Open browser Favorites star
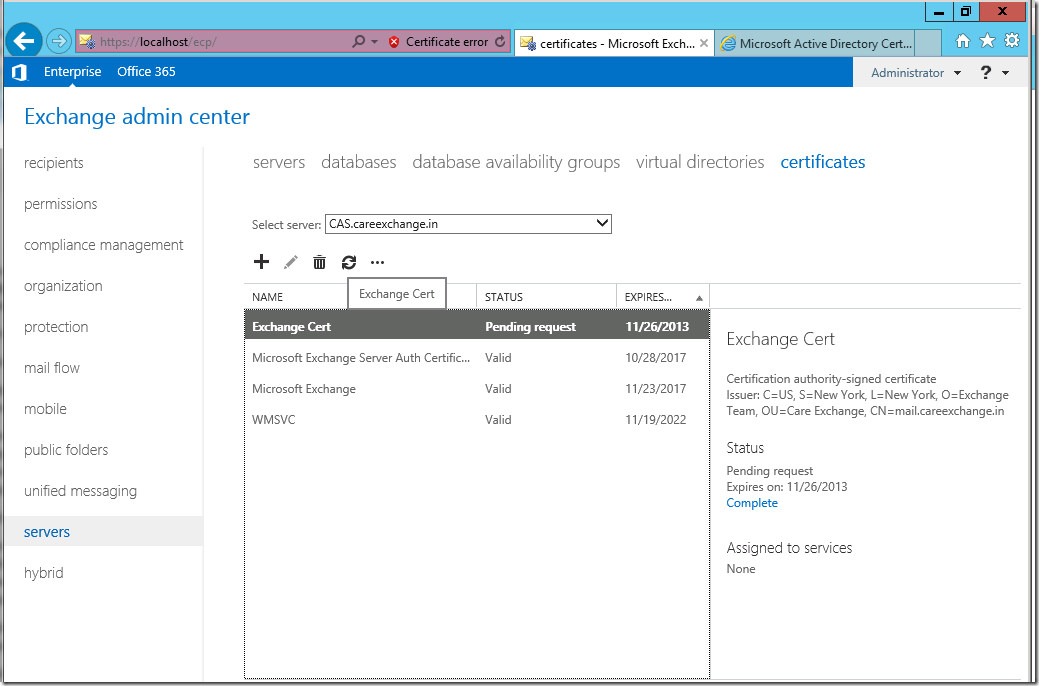The height and width of the screenshot is (686, 1039). click(987, 41)
